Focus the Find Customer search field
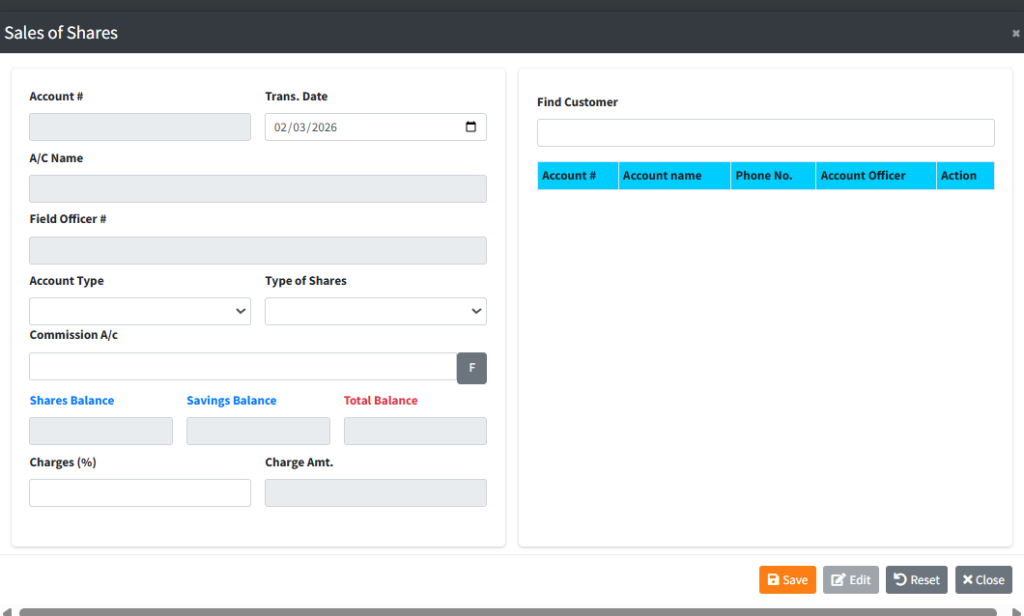The height and width of the screenshot is (616, 1024). pos(765,133)
